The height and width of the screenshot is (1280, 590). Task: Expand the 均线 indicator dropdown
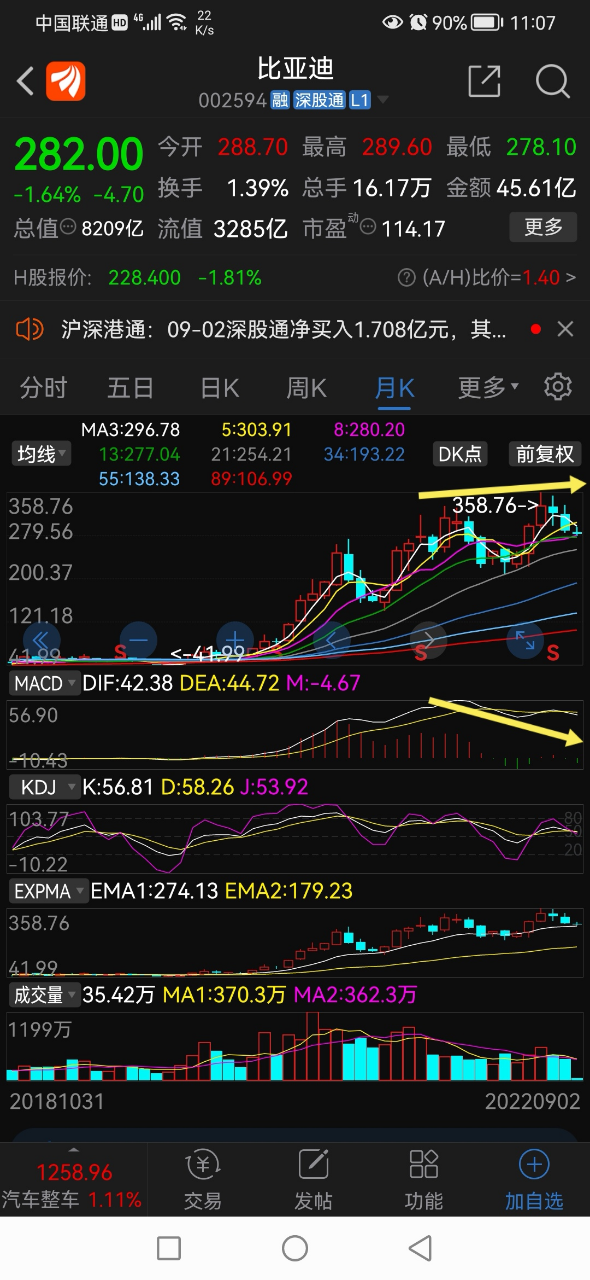pyautogui.click(x=42, y=454)
